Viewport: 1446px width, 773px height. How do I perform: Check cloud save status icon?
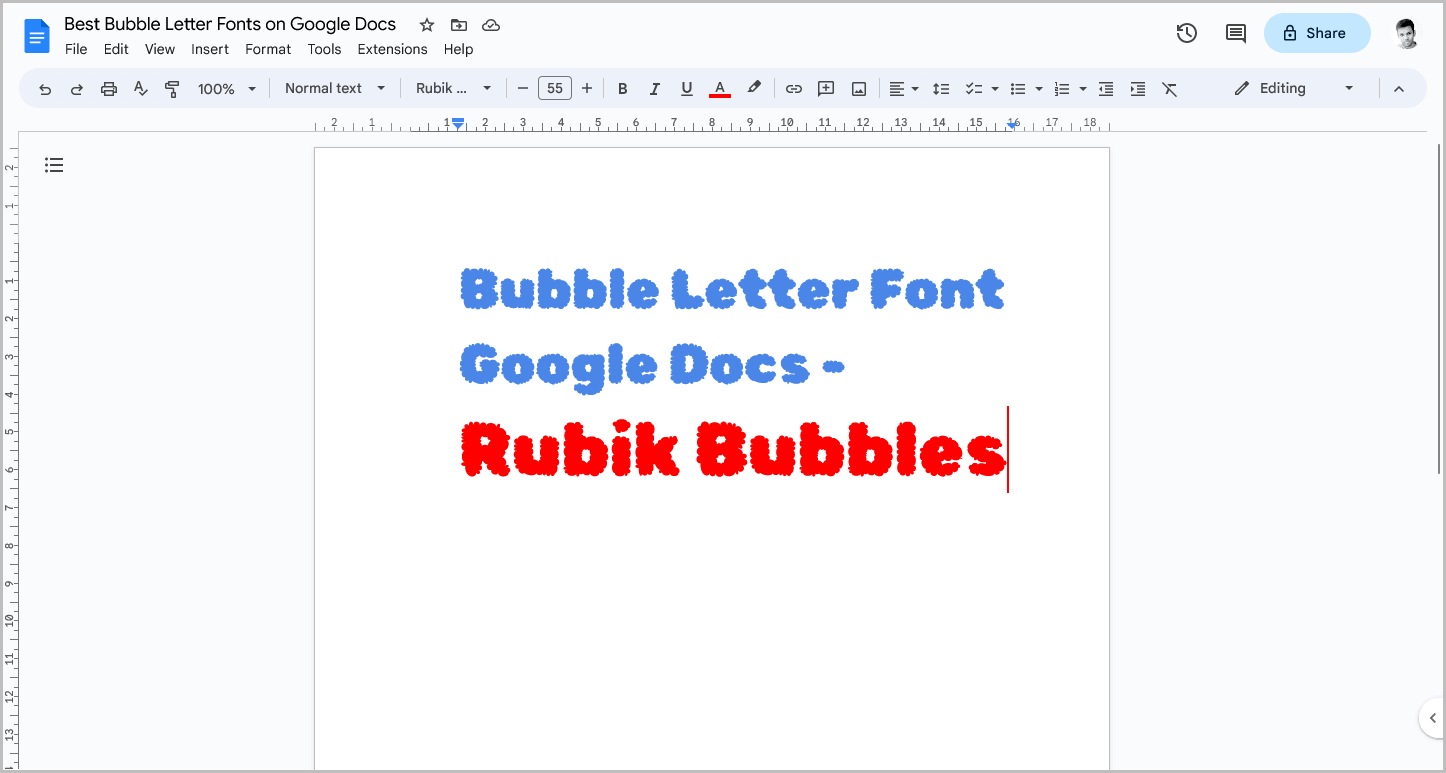[x=491, y=25]
